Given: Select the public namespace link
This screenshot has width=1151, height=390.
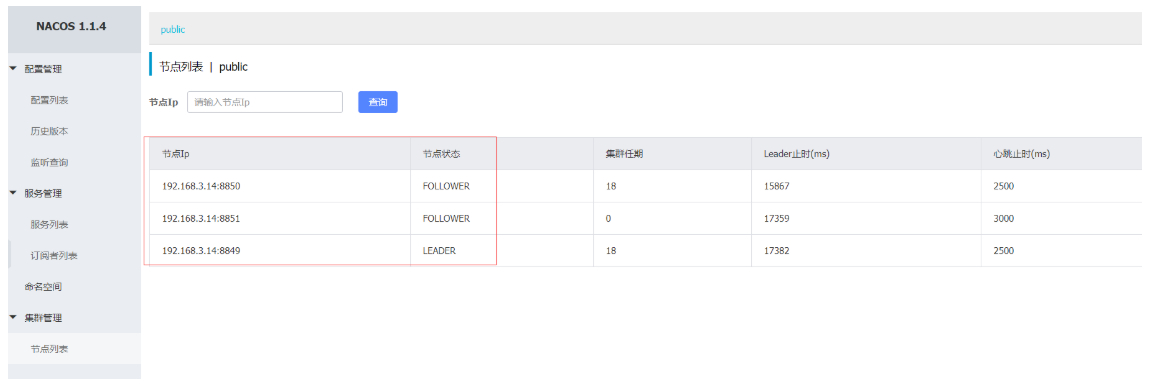Looking at the screenshot, I should (x=173, y=29).
